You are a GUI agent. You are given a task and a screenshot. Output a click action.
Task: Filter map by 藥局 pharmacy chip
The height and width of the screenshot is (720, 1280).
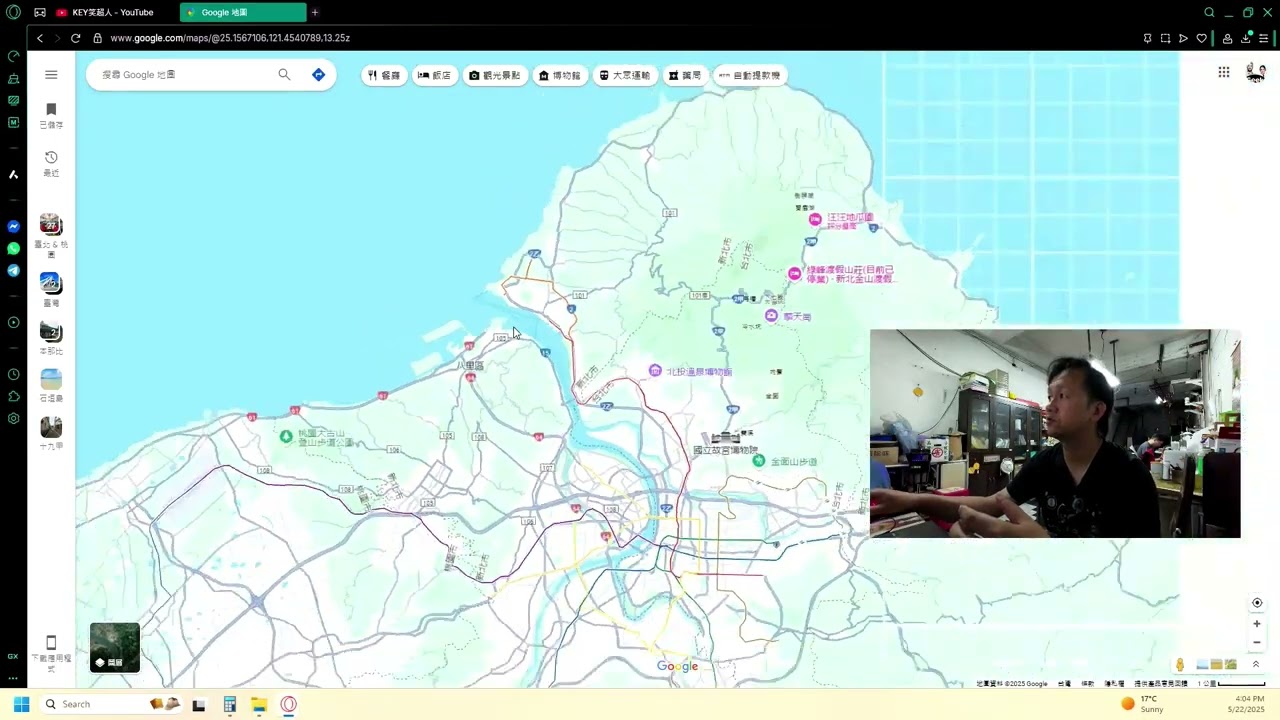[685, 75]
